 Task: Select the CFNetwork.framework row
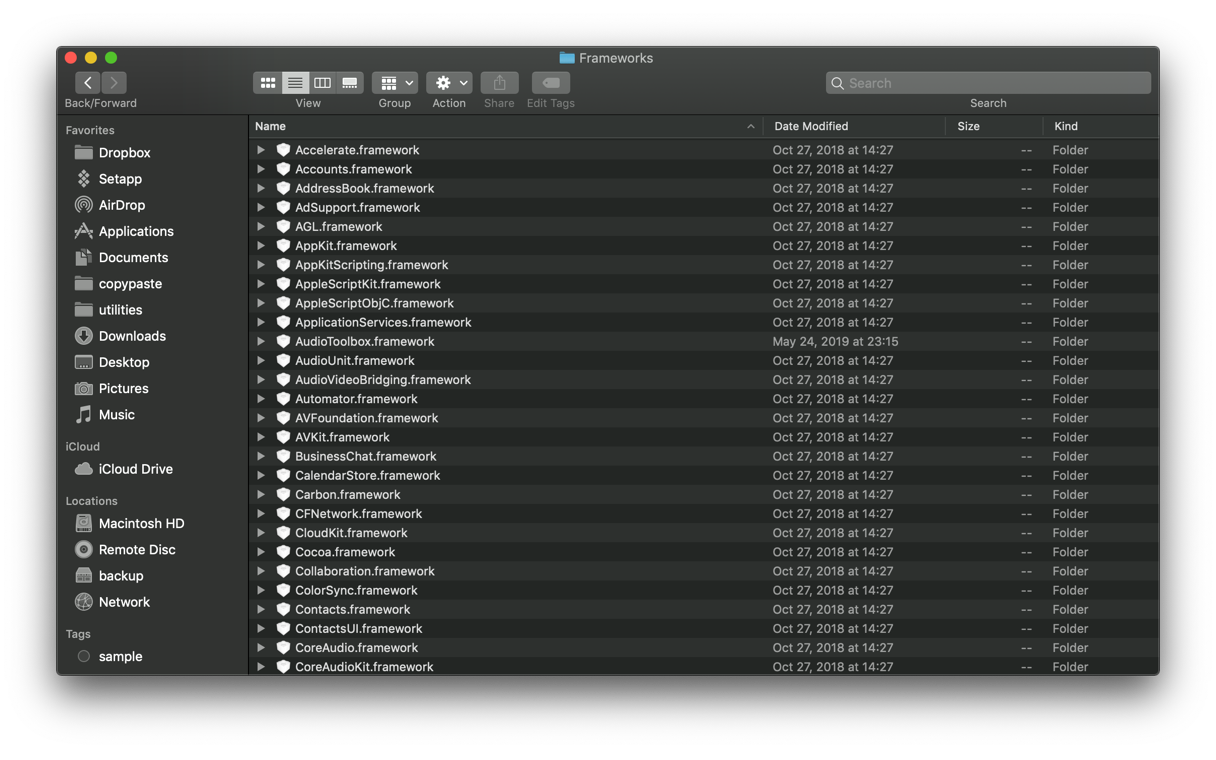[704, 514]
